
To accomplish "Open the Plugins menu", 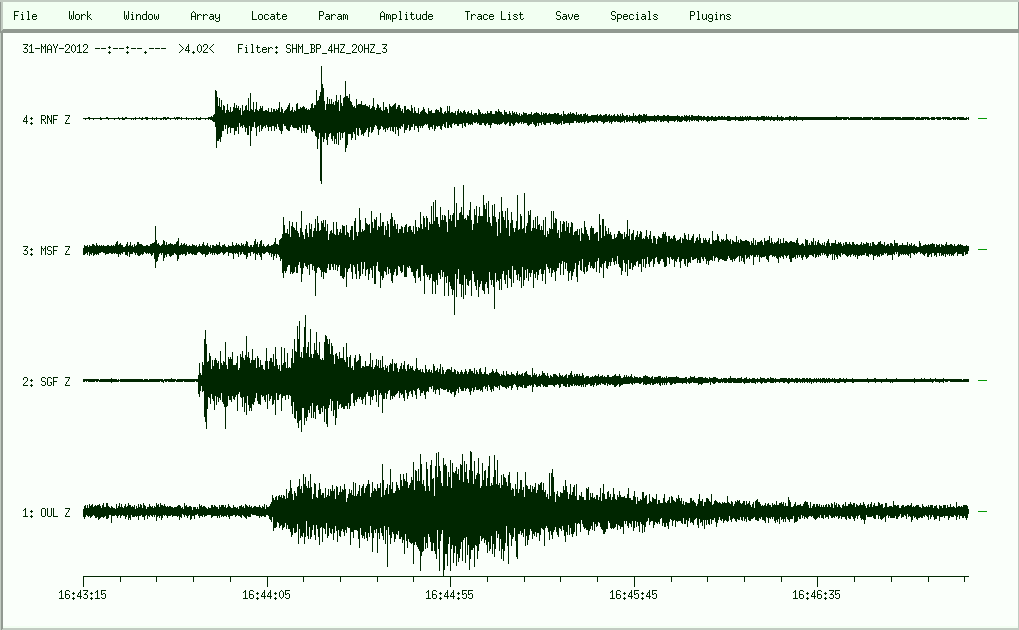I will (x=710, y=16).
